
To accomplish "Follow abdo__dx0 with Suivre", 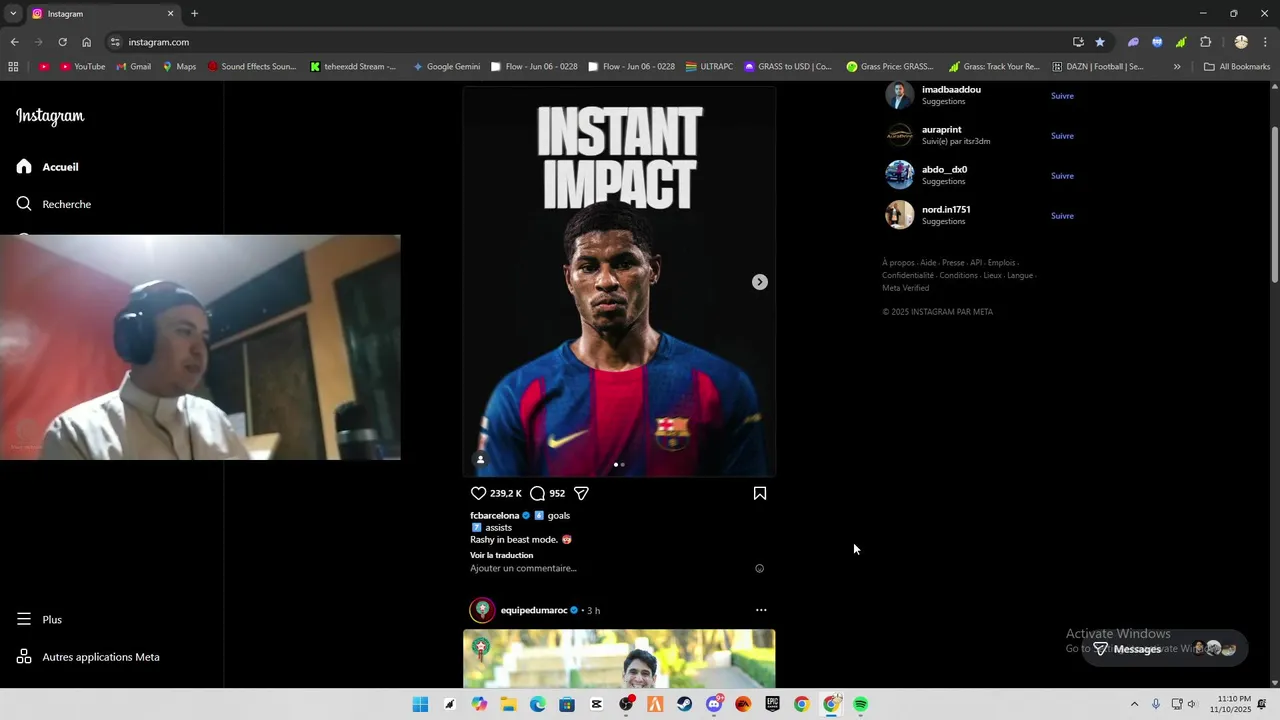I will [x=1062, y=176].
